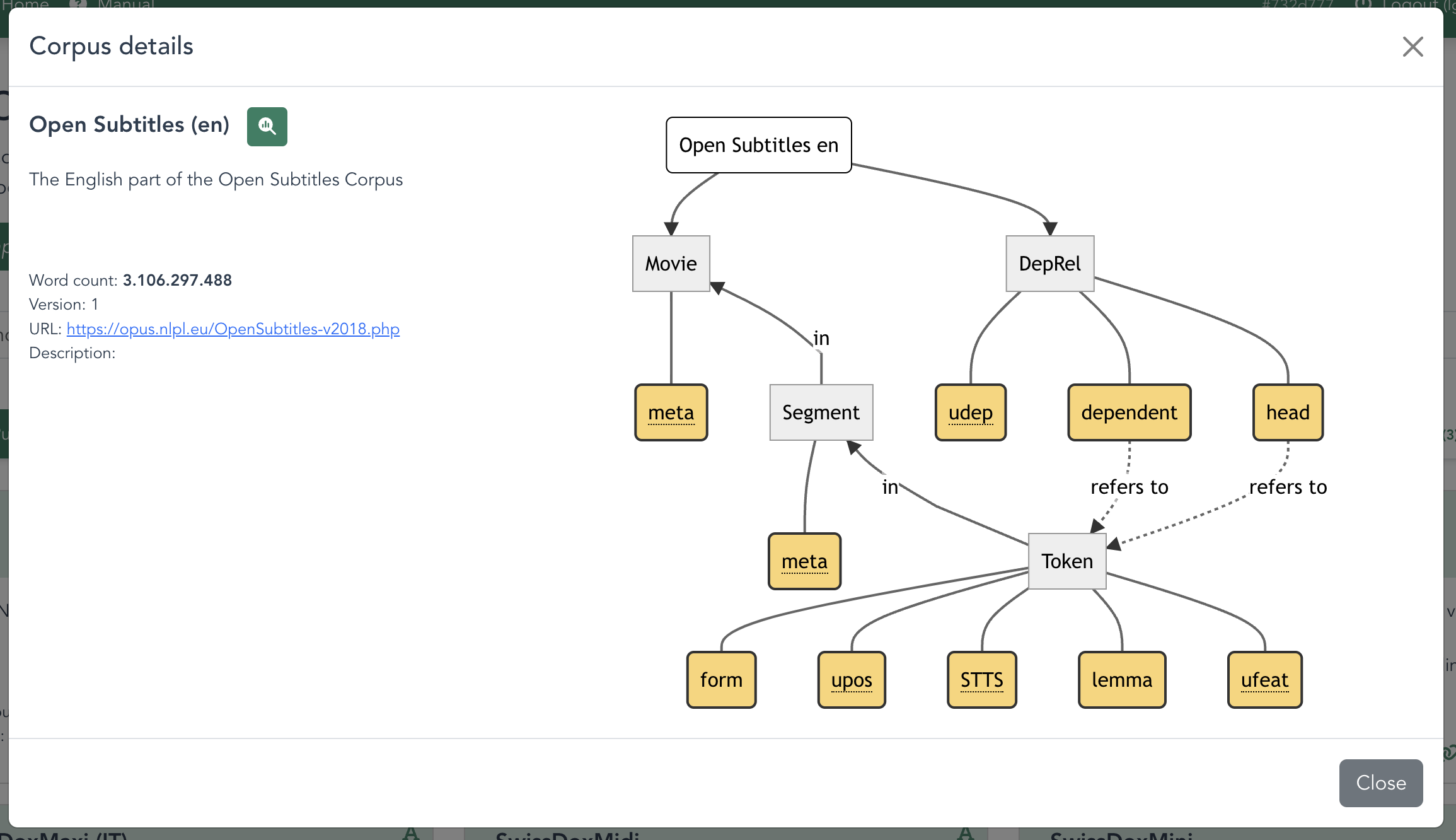1456x840 pixels.
Task: Click the STTS attribute box
Action: point(981,680)
